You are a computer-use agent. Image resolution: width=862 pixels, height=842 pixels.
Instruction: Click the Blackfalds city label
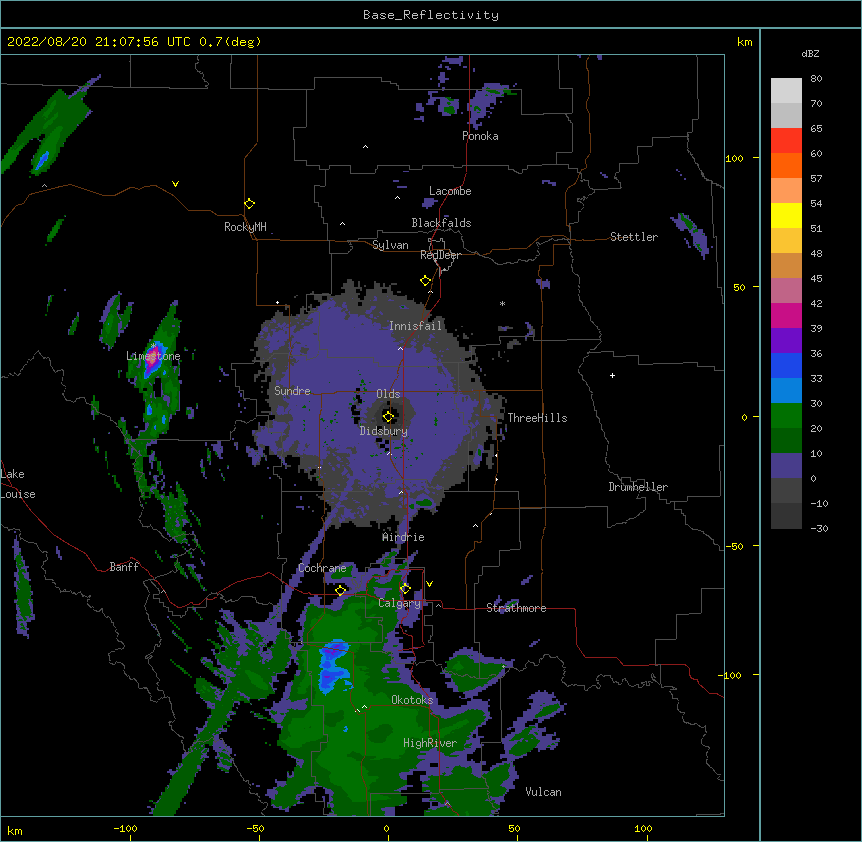441,223
